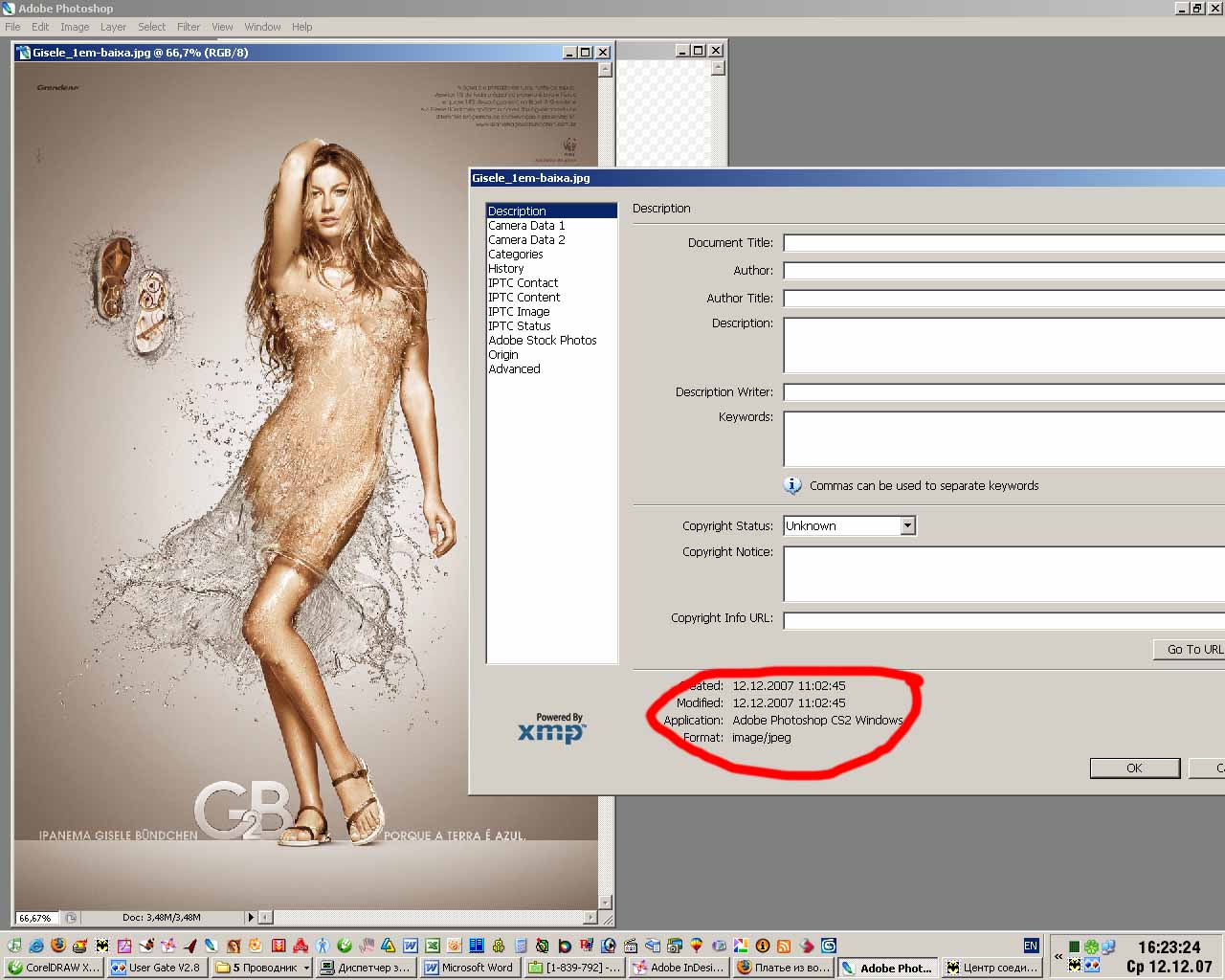Viewport: 1225px width, 980px height.
Task: Select Advanced in the list
Action: click(551, 368)
